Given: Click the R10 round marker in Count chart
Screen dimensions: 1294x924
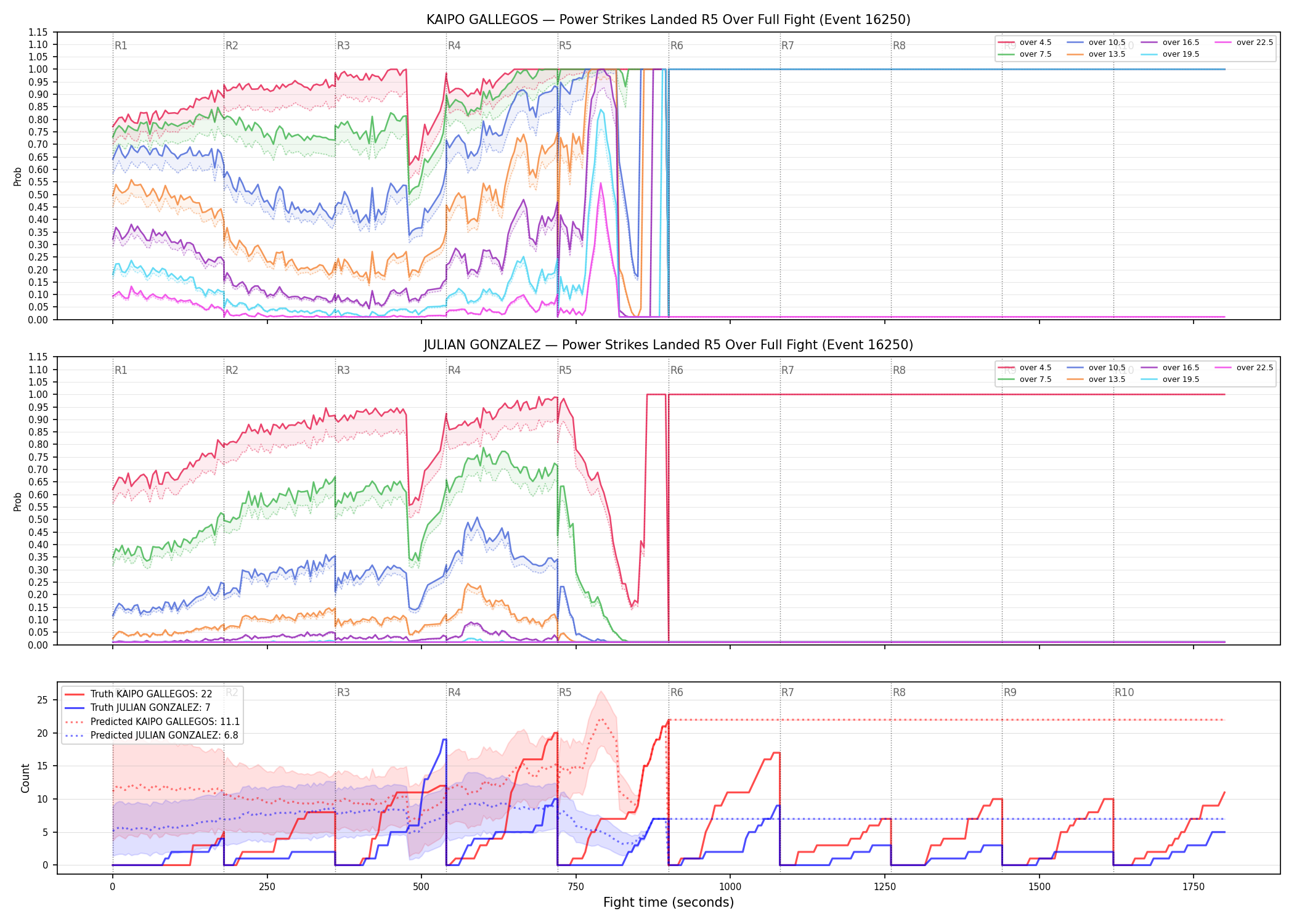Looking at the screenshot, I should point(1124,692).
